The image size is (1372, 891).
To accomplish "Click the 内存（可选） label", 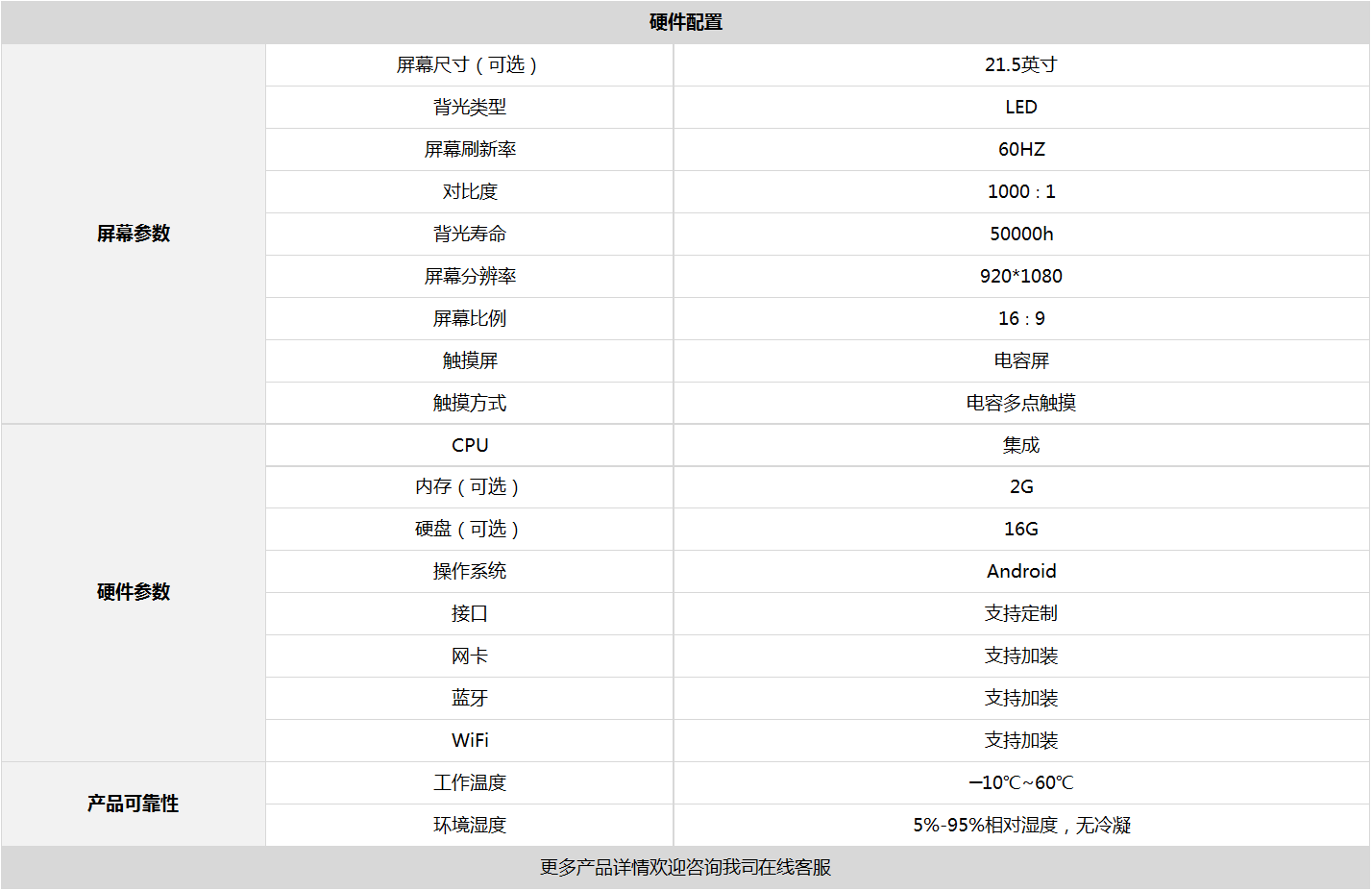I will pos(470,486).
